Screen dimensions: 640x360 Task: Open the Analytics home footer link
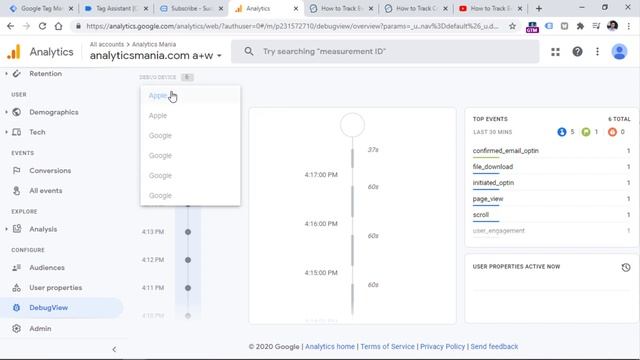[x=330, y=347]
